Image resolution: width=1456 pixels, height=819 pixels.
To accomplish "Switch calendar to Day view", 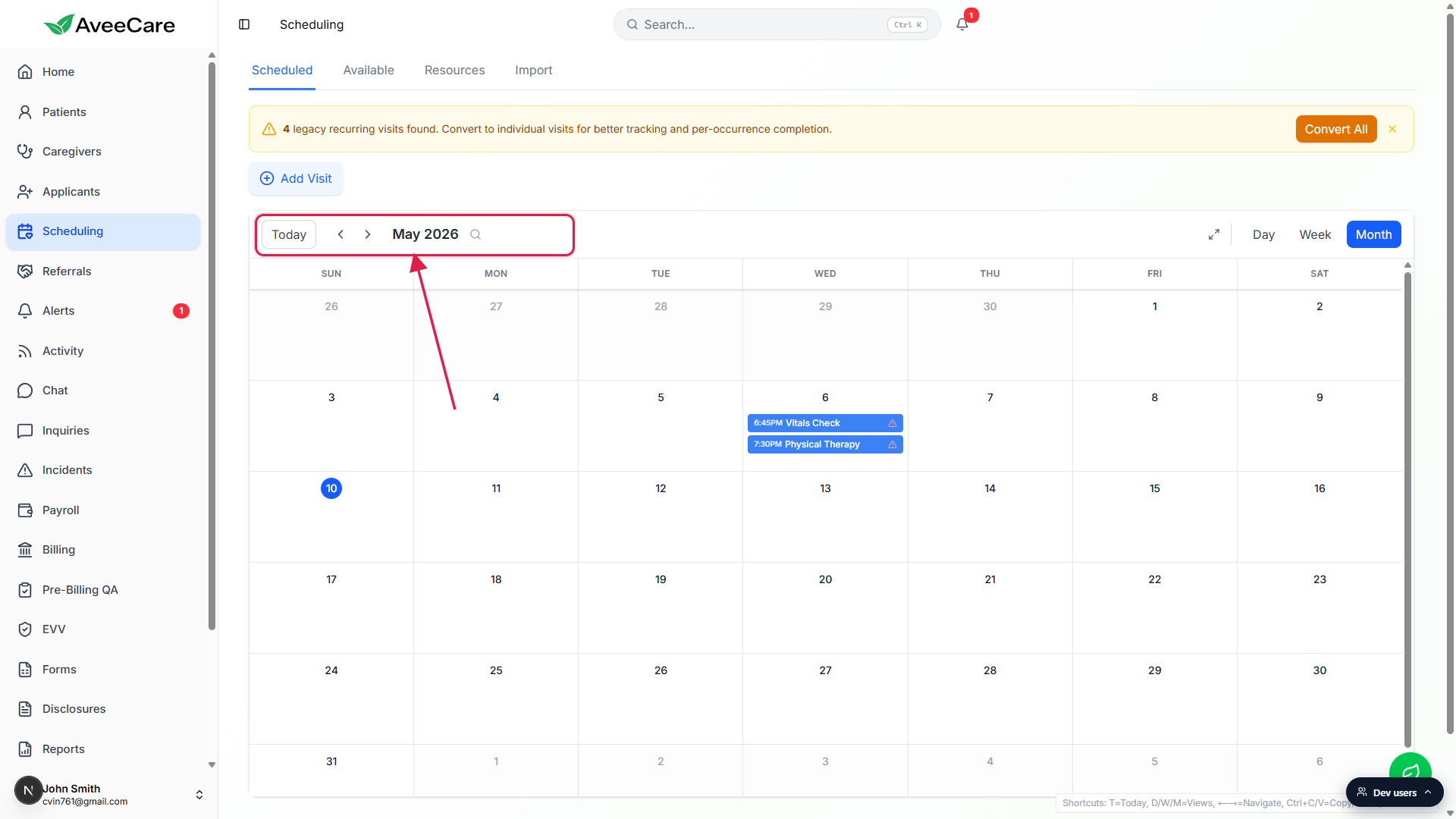I will [x=1263, y=234].
